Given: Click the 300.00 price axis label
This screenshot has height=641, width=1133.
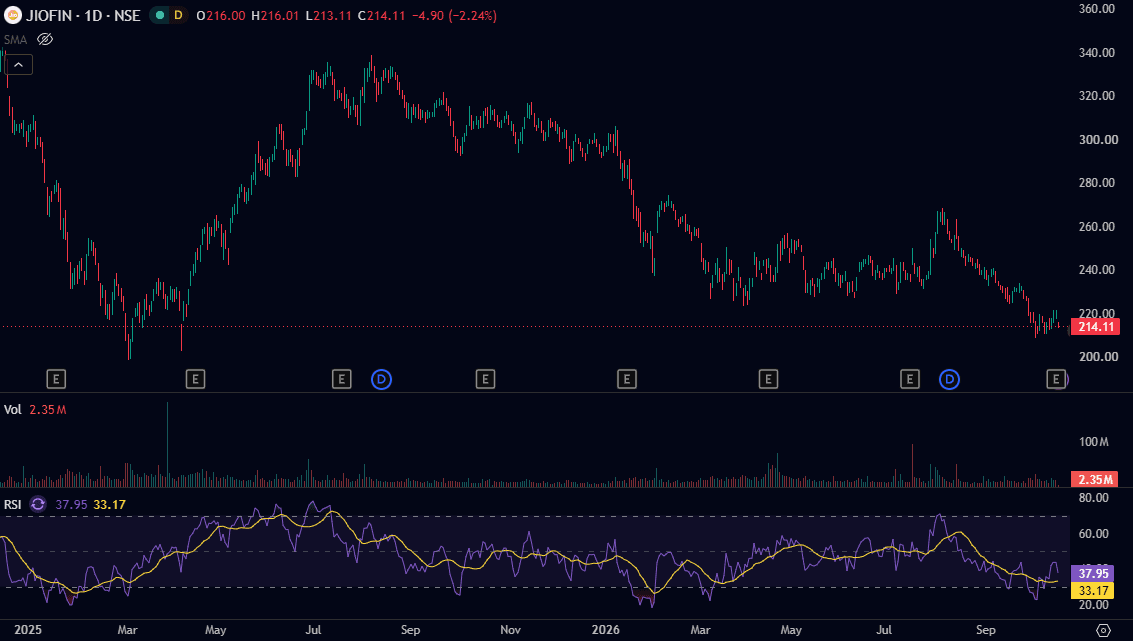Looking at the screenshot, I should [1097, 139].
